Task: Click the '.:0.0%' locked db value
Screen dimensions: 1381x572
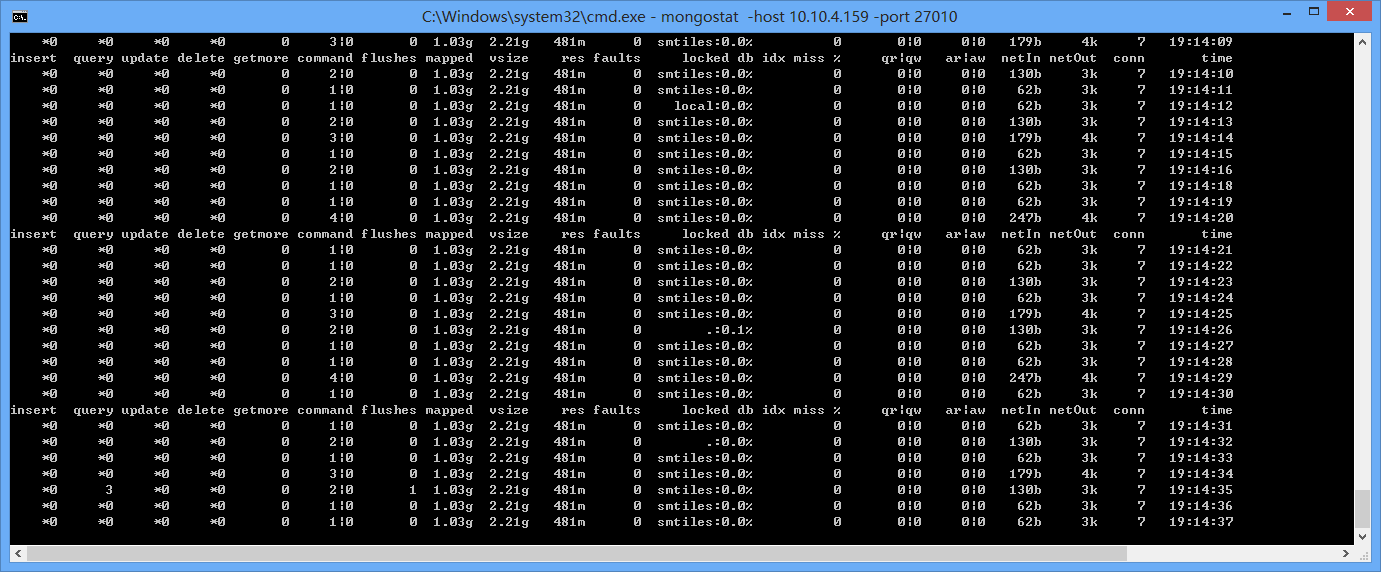Action: [x=728, y=442]
